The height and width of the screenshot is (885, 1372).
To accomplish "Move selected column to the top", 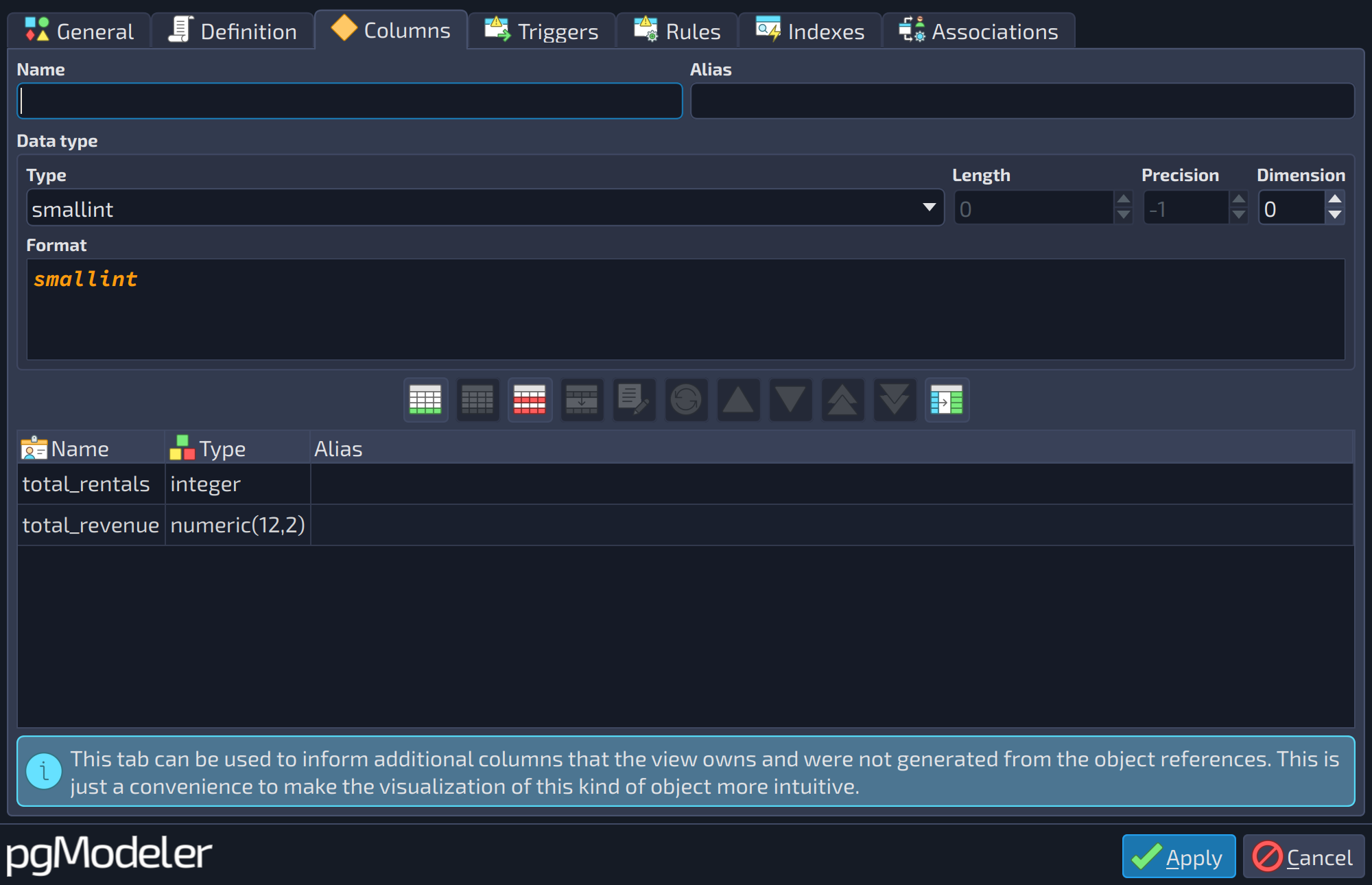I will [x=842, y=400].
